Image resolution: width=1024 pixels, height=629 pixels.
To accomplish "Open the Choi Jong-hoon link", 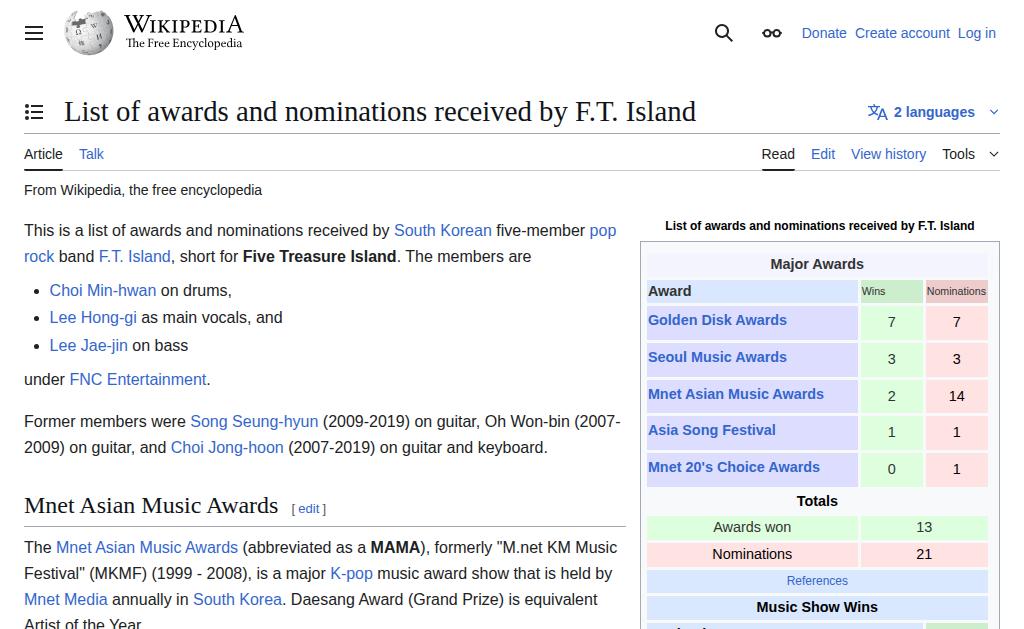I will (227, 447).
